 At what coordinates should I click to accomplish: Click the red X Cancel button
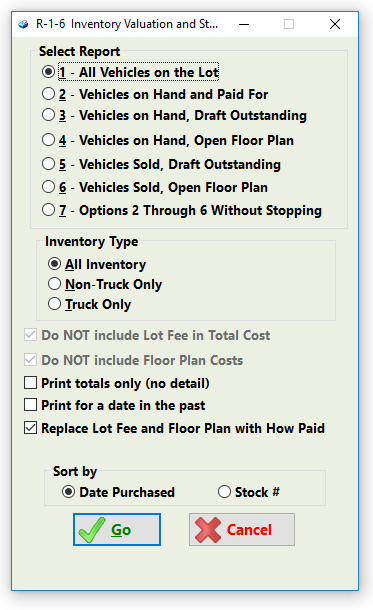pos(242,529)
